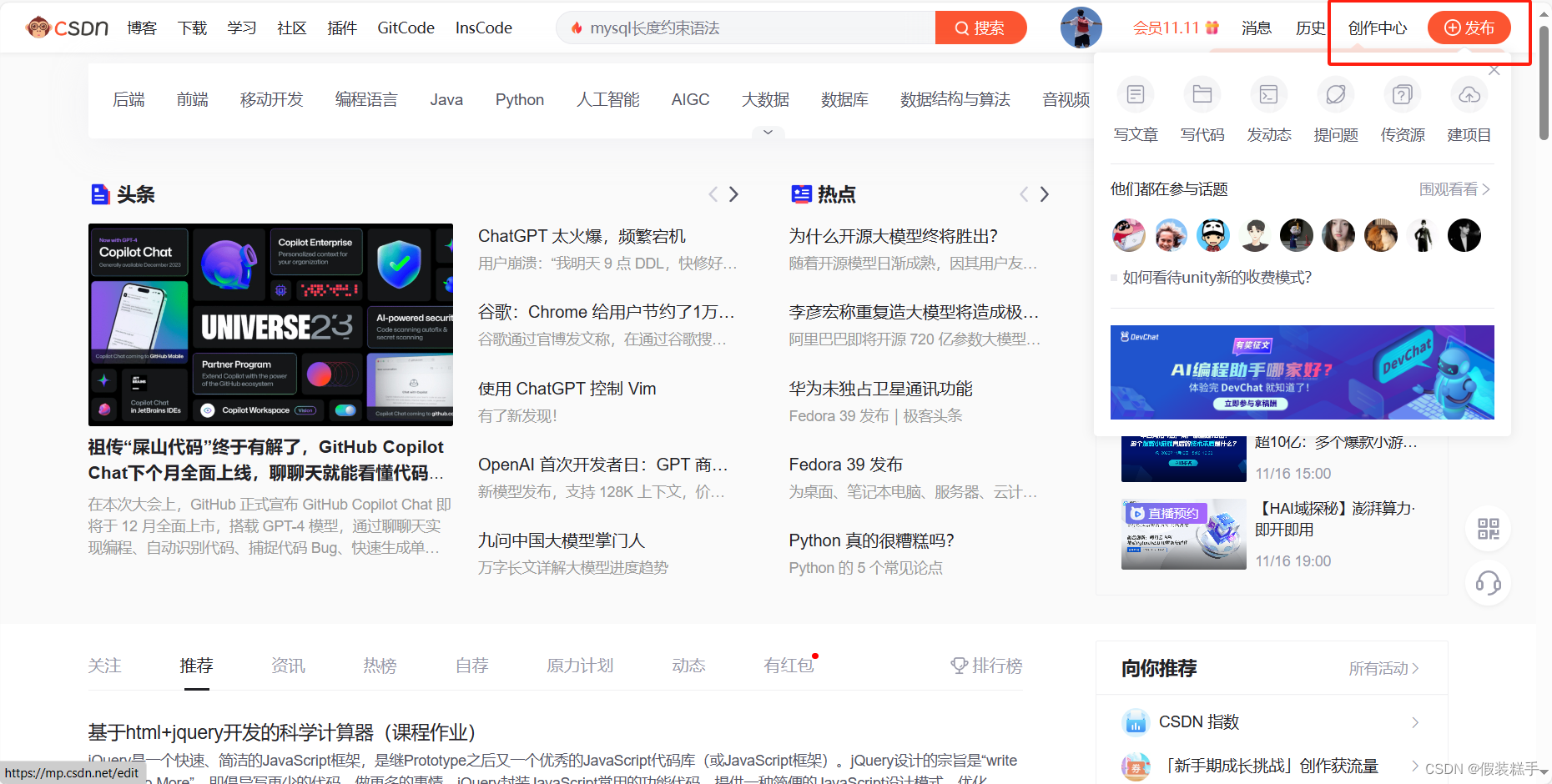Select the Python category
1552x784 pixels.
[x=520, y=99]
